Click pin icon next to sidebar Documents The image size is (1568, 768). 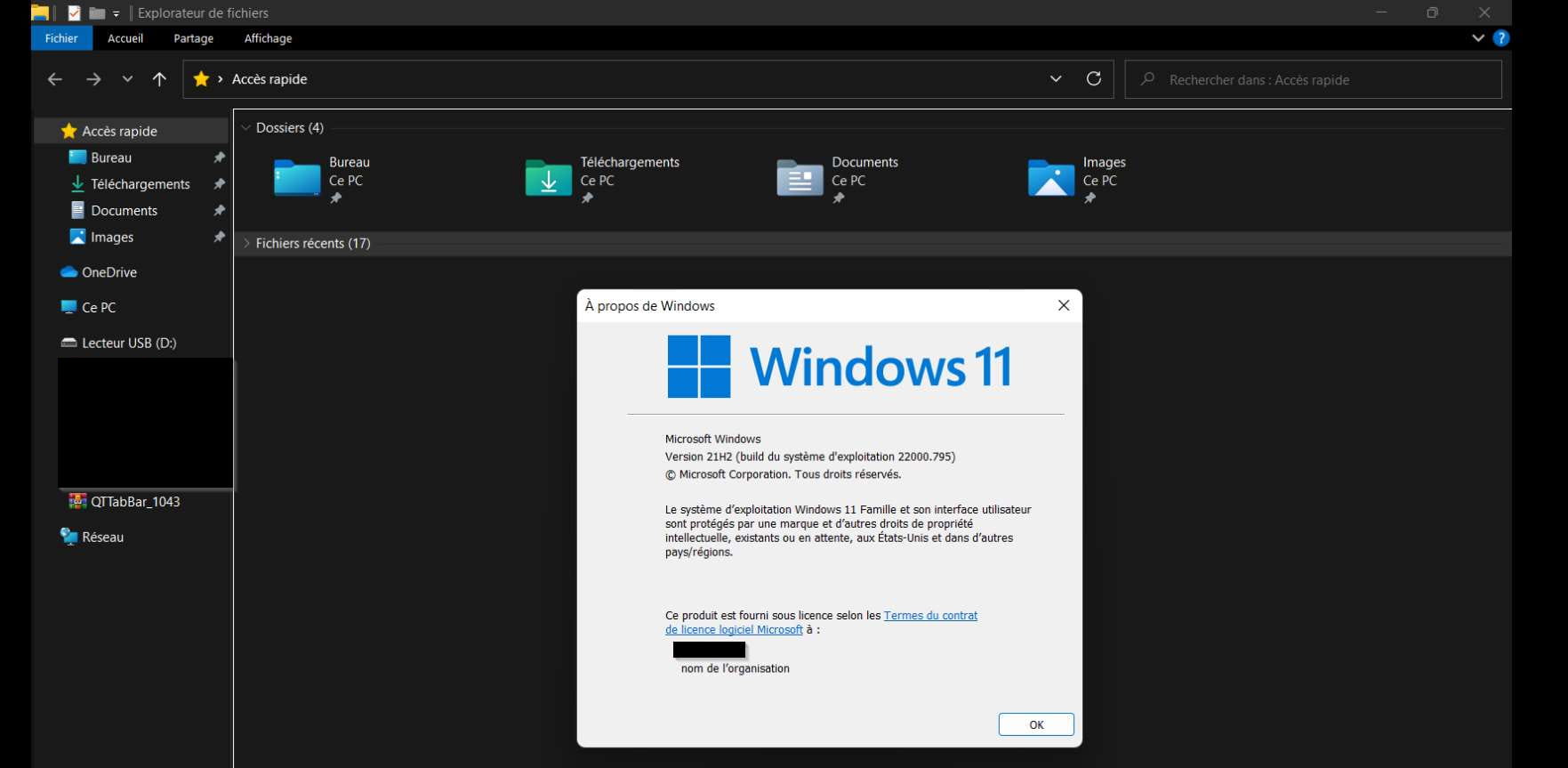click(x=219, y=211)
